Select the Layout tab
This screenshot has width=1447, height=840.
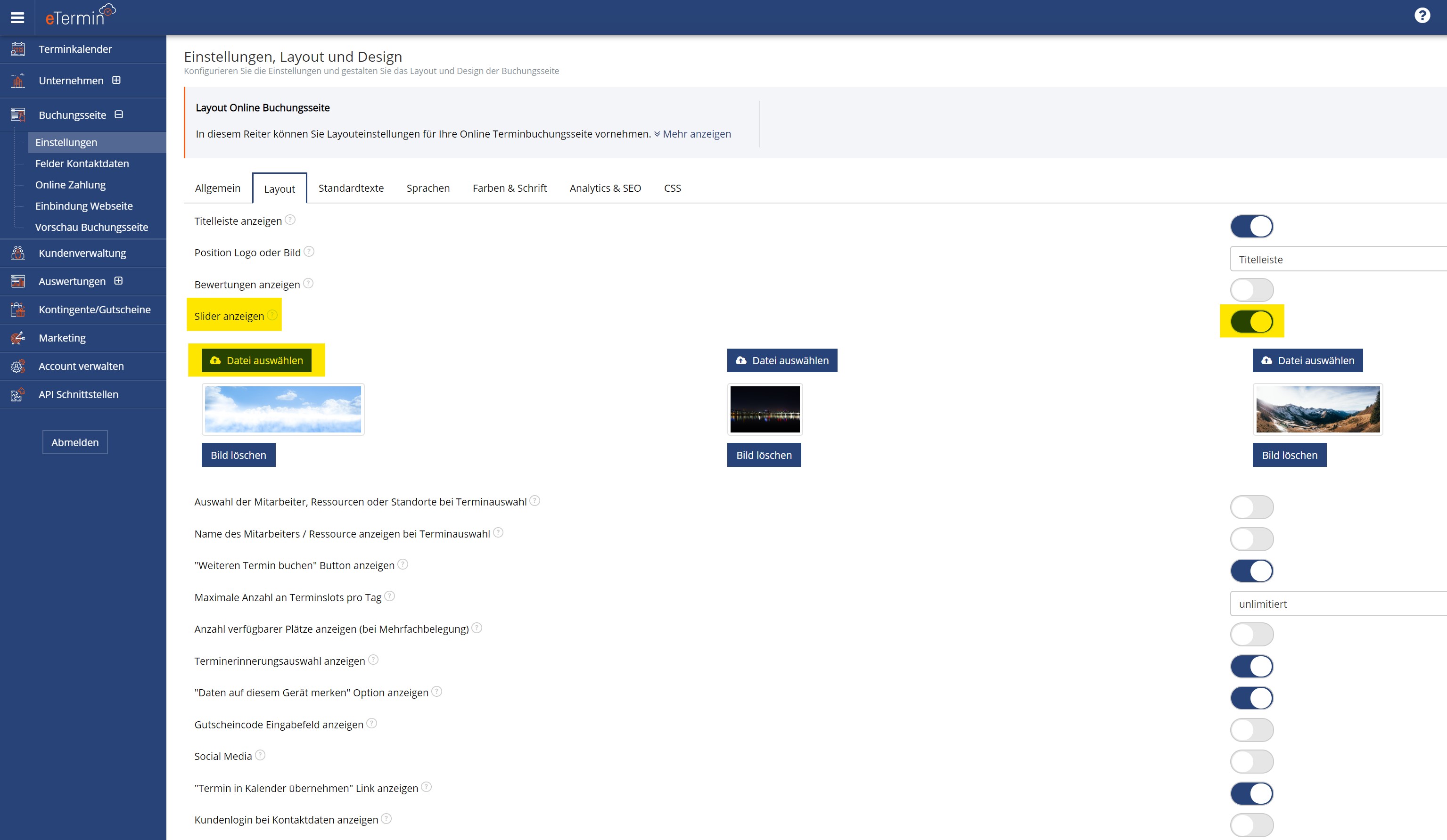pos(280,188)
